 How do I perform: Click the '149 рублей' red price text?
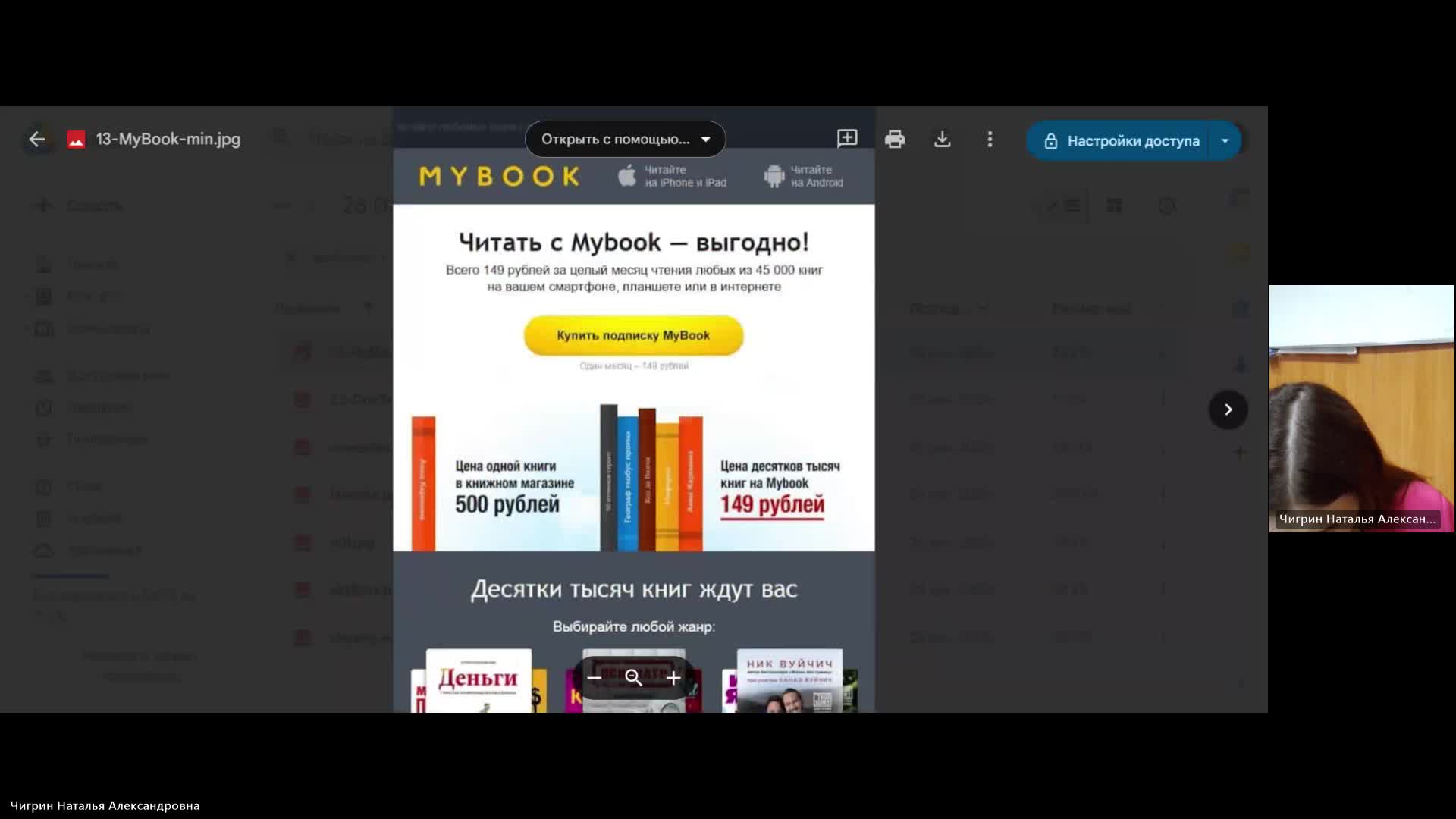coord(772,504)
